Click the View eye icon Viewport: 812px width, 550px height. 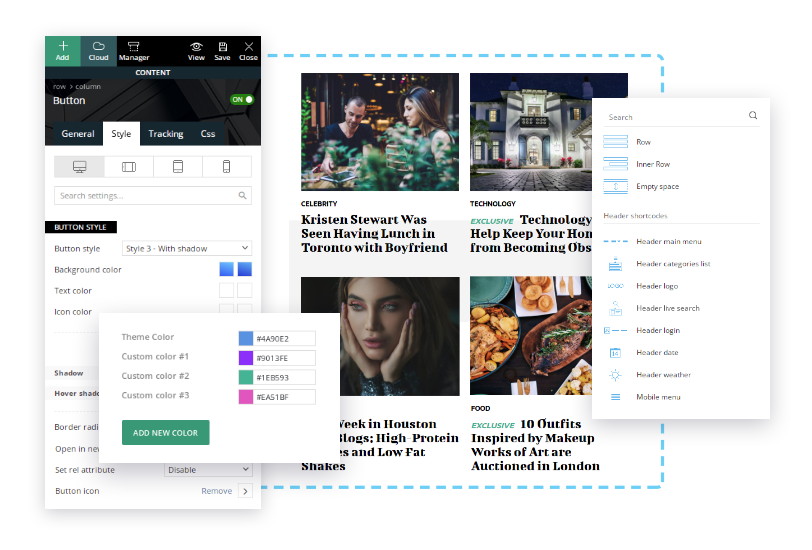click(x=196, y=50)
